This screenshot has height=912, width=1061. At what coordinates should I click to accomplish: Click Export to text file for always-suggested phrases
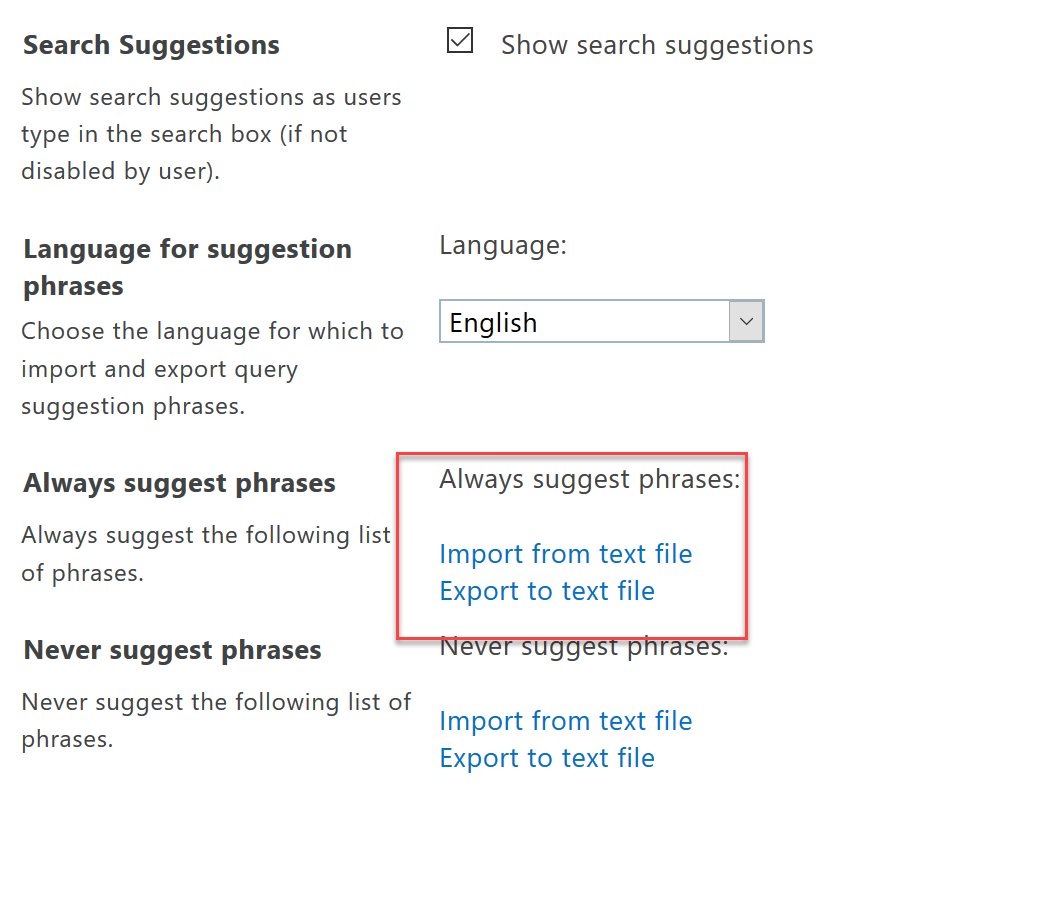tap(547, 590)
